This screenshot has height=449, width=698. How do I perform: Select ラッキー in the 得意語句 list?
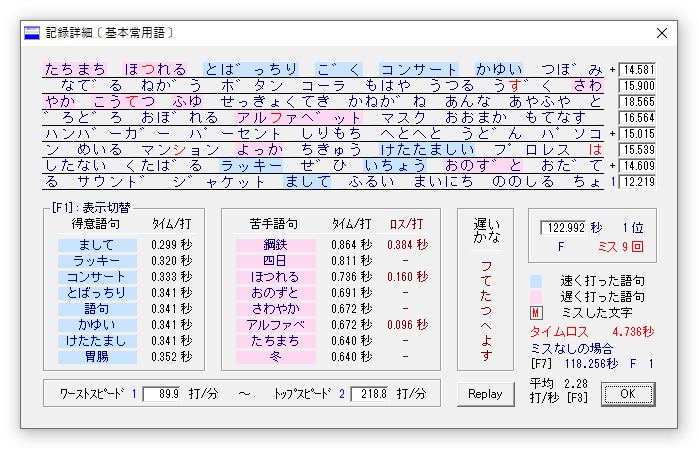97,261
